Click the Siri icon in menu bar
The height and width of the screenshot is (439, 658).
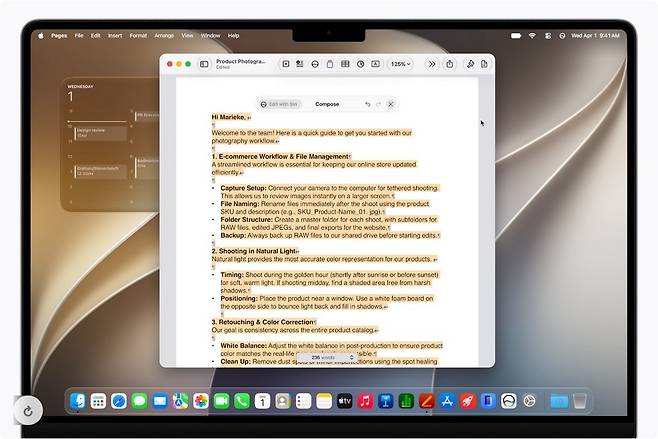562,36
